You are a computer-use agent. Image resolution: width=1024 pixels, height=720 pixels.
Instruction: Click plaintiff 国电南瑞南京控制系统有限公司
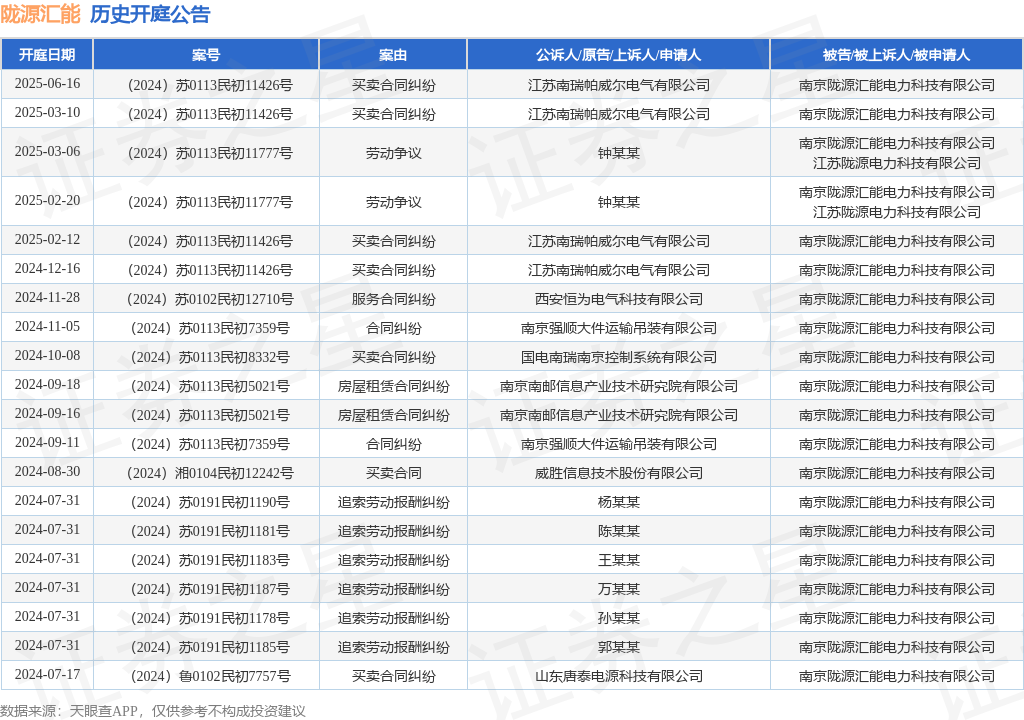point(618,357)
